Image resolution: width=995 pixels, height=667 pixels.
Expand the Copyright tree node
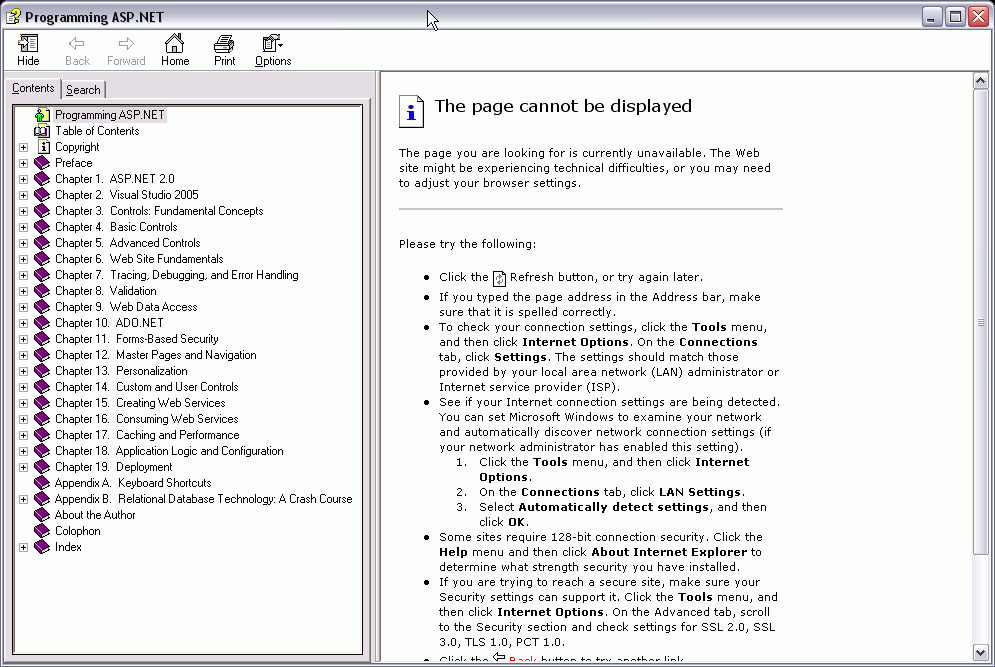pos(23,147)
